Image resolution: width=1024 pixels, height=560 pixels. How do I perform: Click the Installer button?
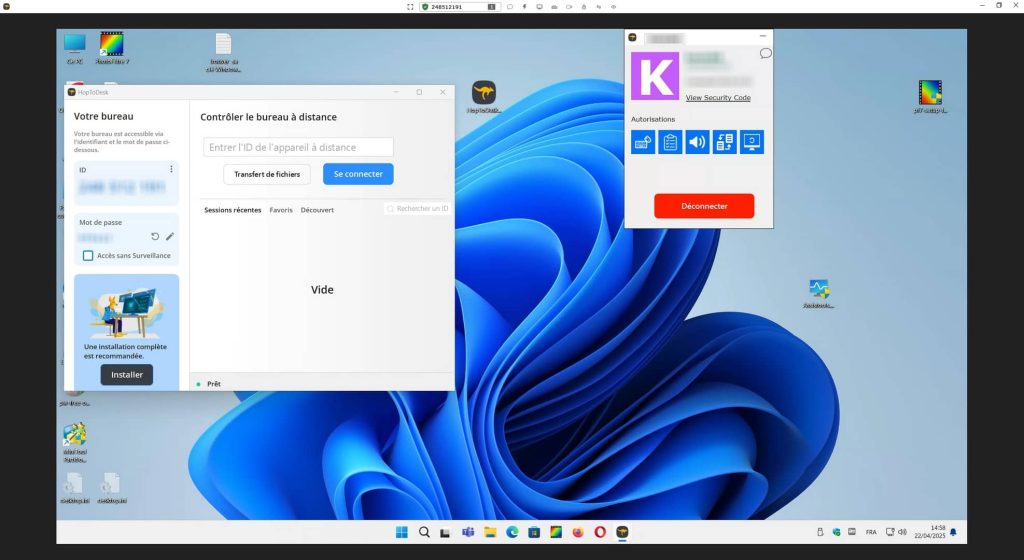click(x=127, y=375)
